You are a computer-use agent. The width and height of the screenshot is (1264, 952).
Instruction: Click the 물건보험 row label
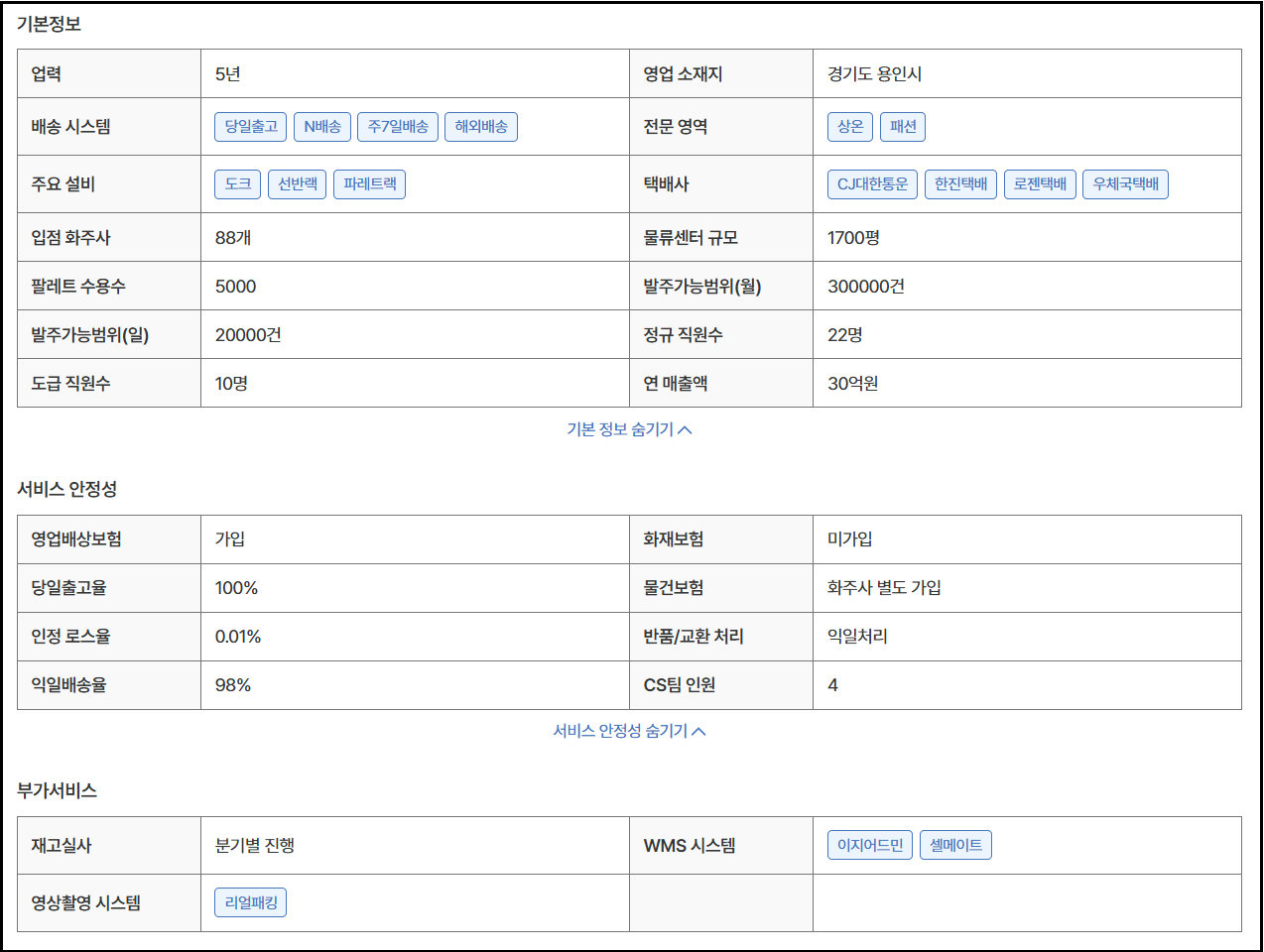[674, 588]
